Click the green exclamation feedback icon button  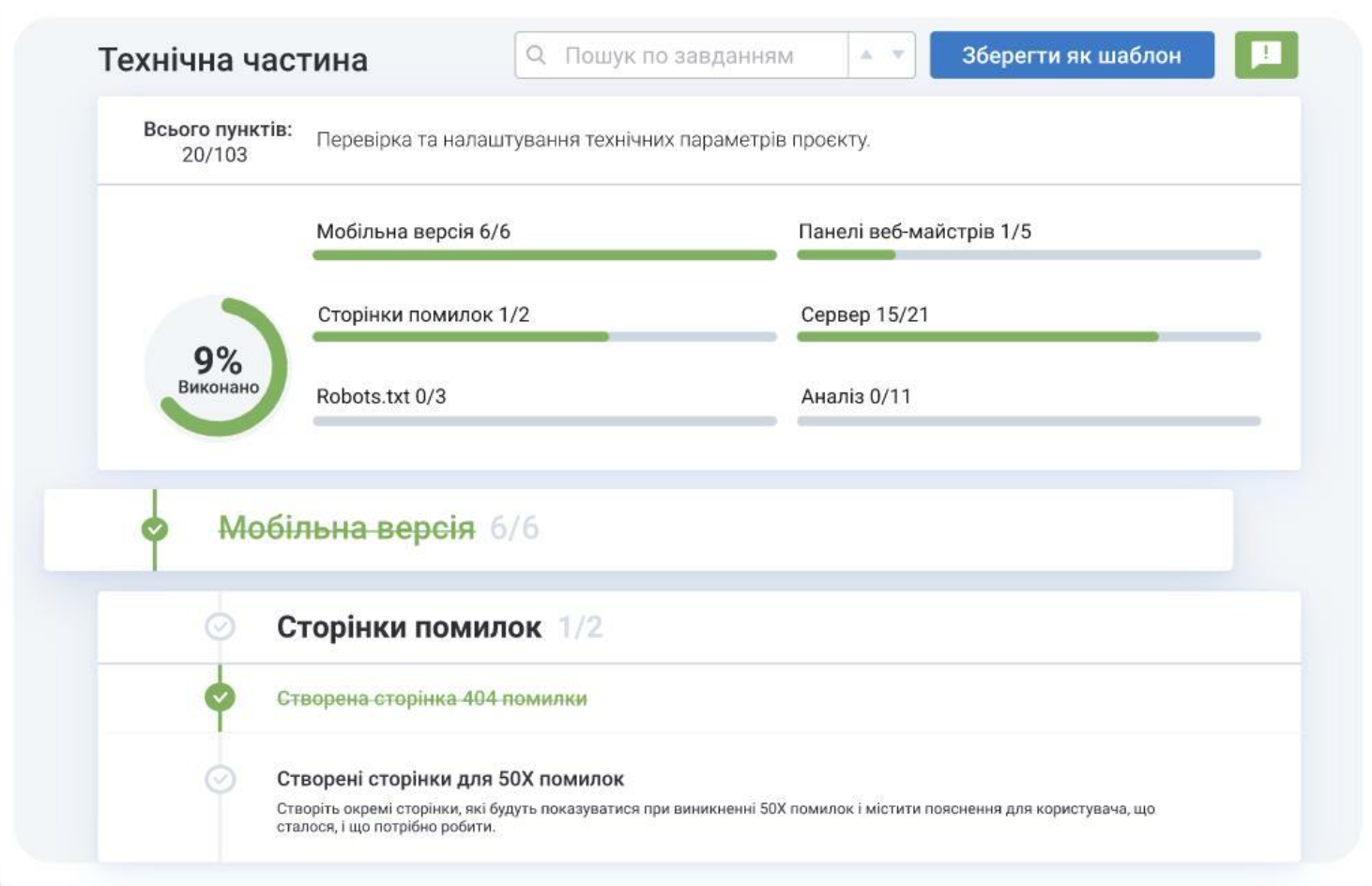coord(1266,54)
